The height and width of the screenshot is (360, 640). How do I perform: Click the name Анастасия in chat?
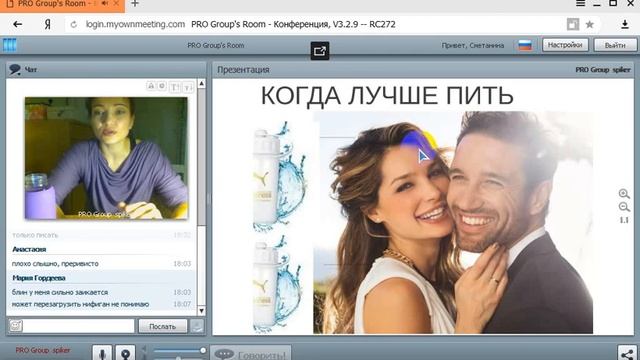coord(29,249)
